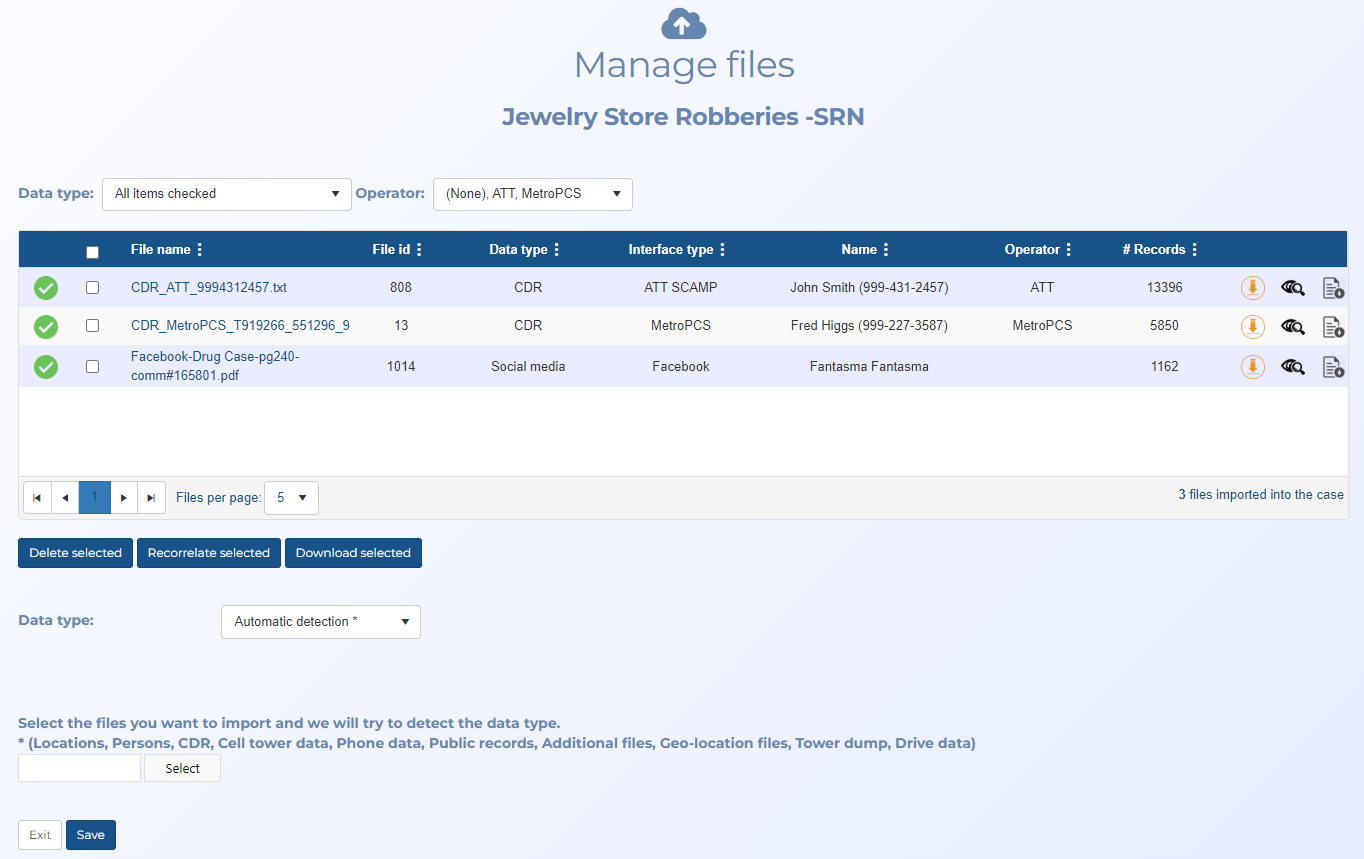Click orange download icon for Fantasma Fantasma row
The image size is (1364, 859).
(1252, 367)
